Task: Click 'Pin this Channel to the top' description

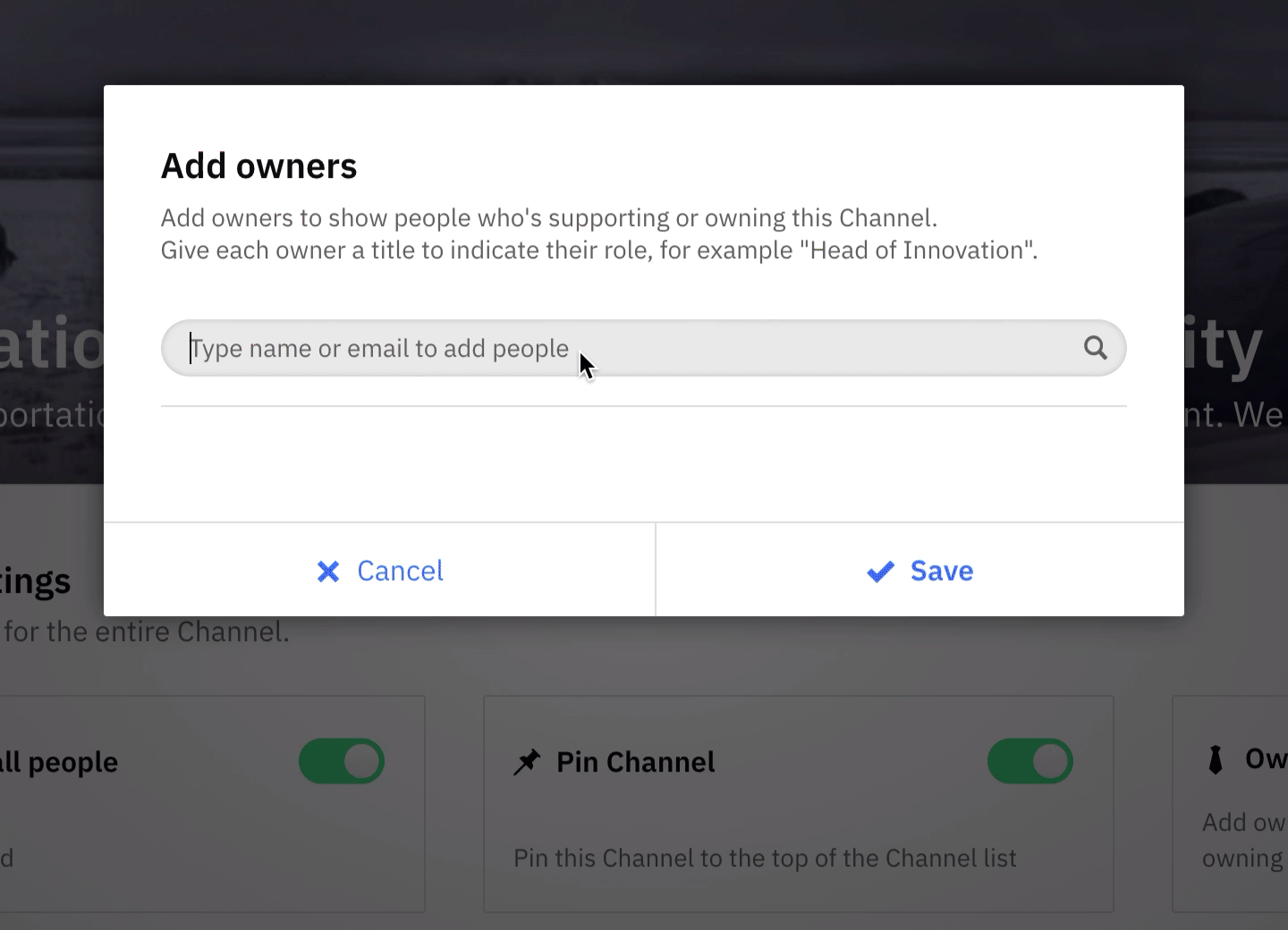Action: click(765, 858)
